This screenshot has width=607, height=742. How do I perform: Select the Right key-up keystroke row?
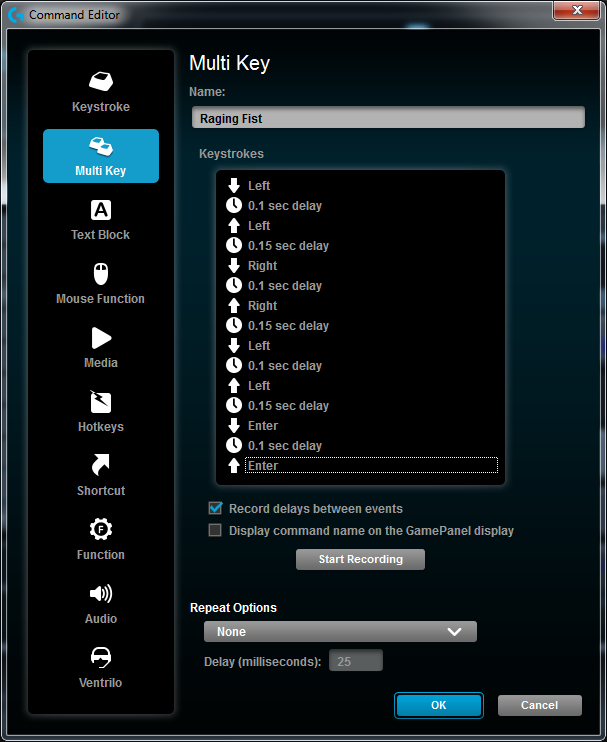[362, 306]
